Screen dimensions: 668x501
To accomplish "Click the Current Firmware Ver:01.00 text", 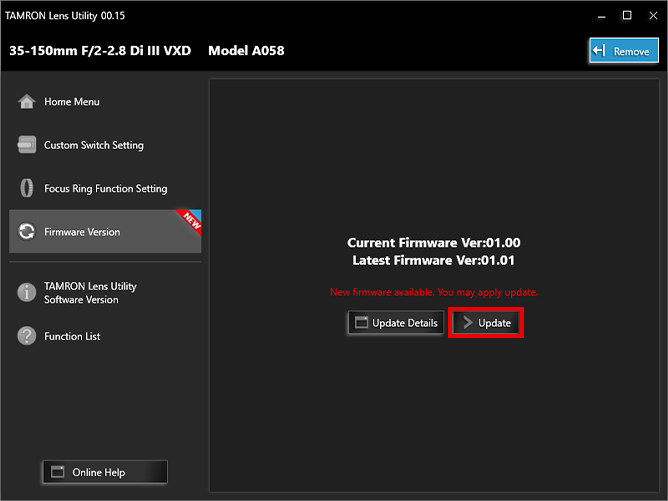I will pos(433,242).
